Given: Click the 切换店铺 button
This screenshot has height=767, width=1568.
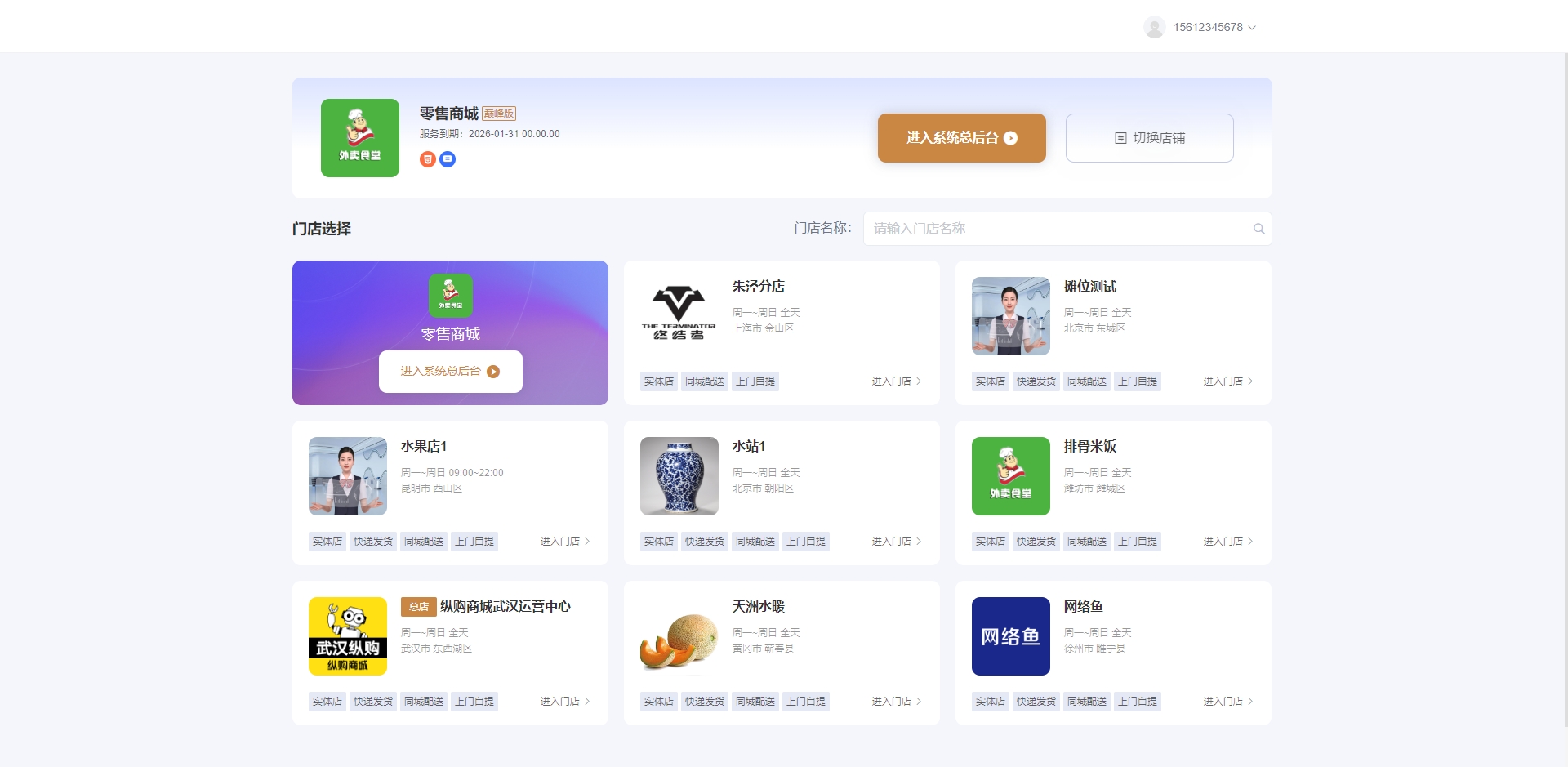Looking at the screenshot, I should pos(1149,138).
